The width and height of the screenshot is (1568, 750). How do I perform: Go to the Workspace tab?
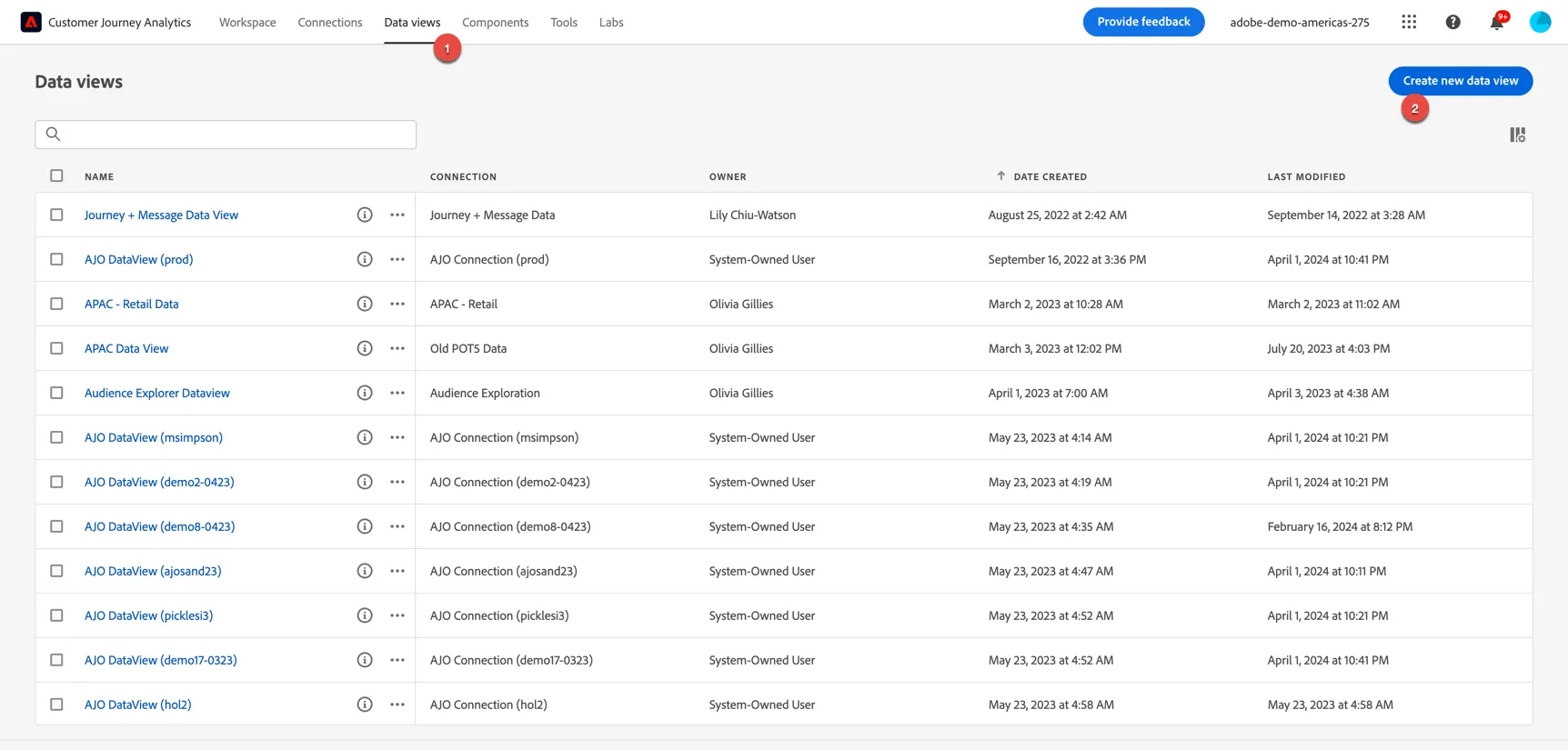(x=247, y=22)
